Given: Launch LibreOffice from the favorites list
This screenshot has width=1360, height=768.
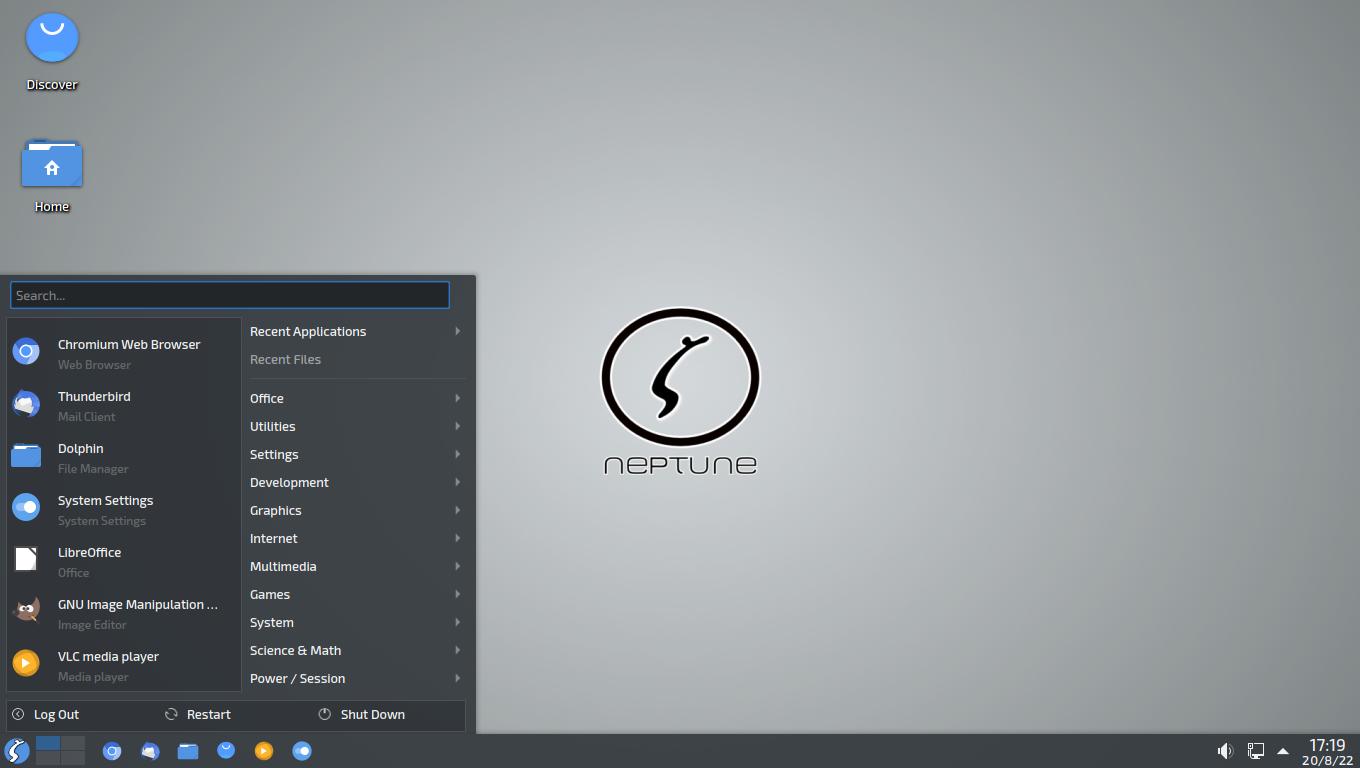Looking at the screenshot, I should point(124,561).
